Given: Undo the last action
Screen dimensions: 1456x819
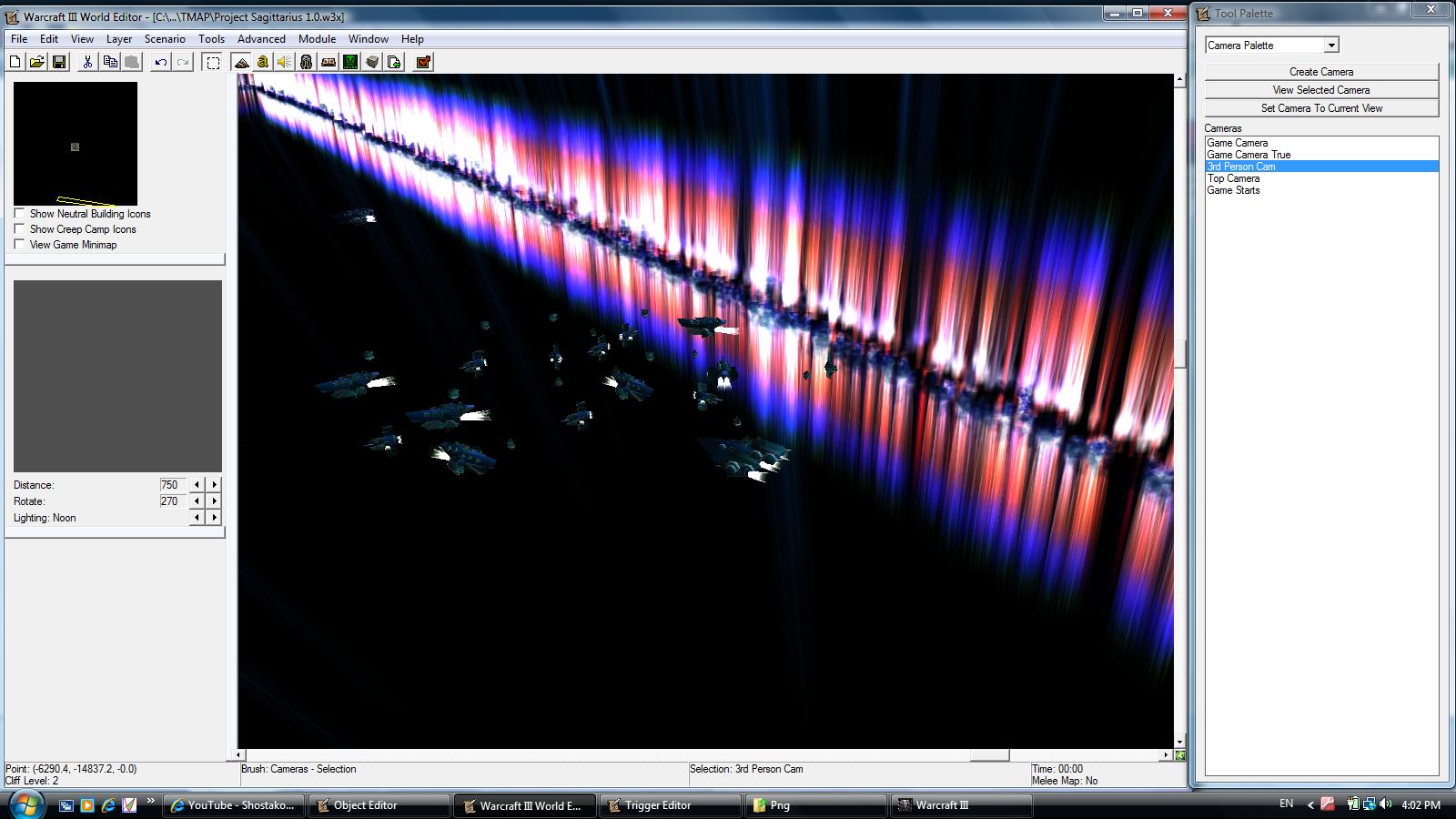Looking at the screenshot, I should [161, 62].
